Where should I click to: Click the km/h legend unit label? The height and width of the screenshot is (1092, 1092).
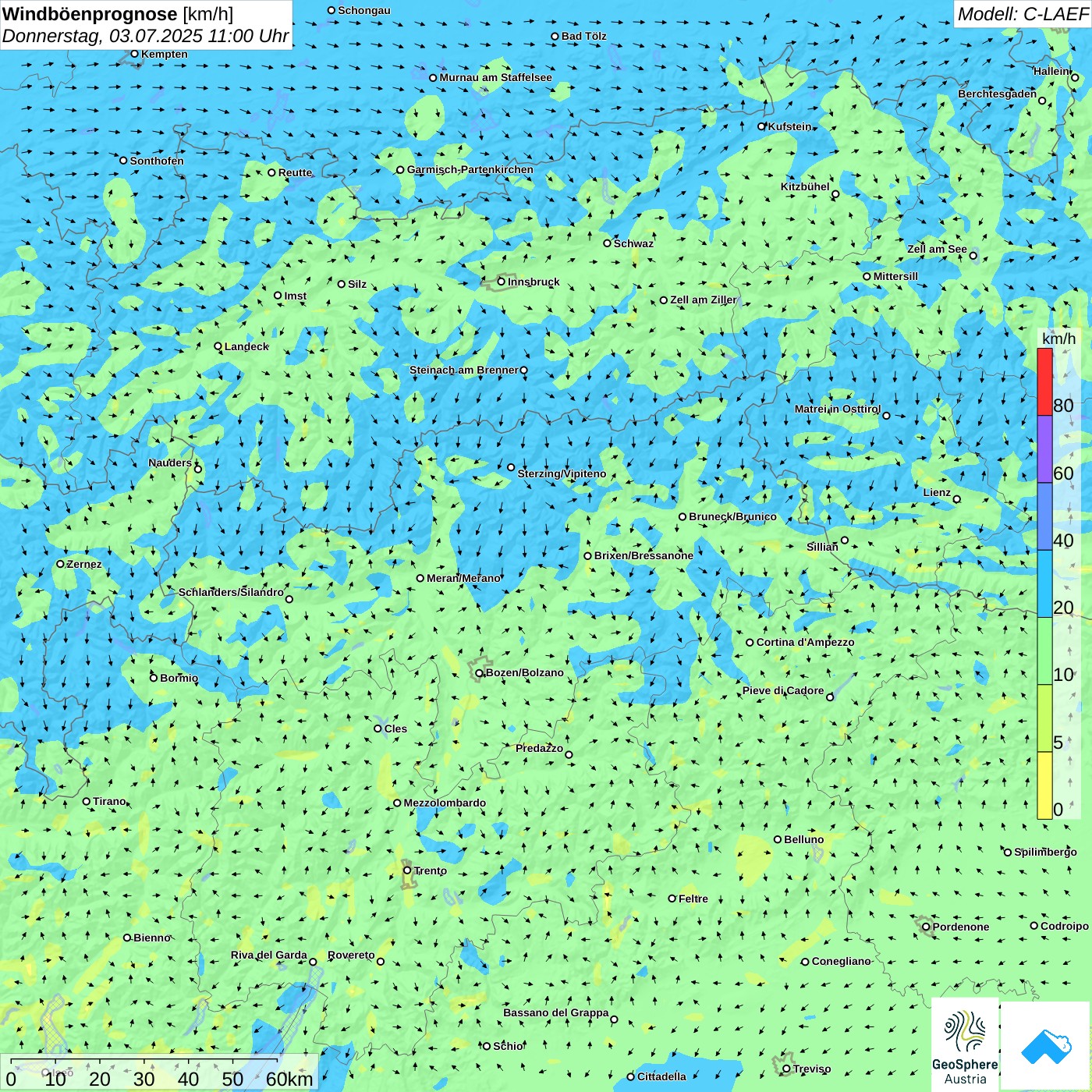[x=1058, y=339]
